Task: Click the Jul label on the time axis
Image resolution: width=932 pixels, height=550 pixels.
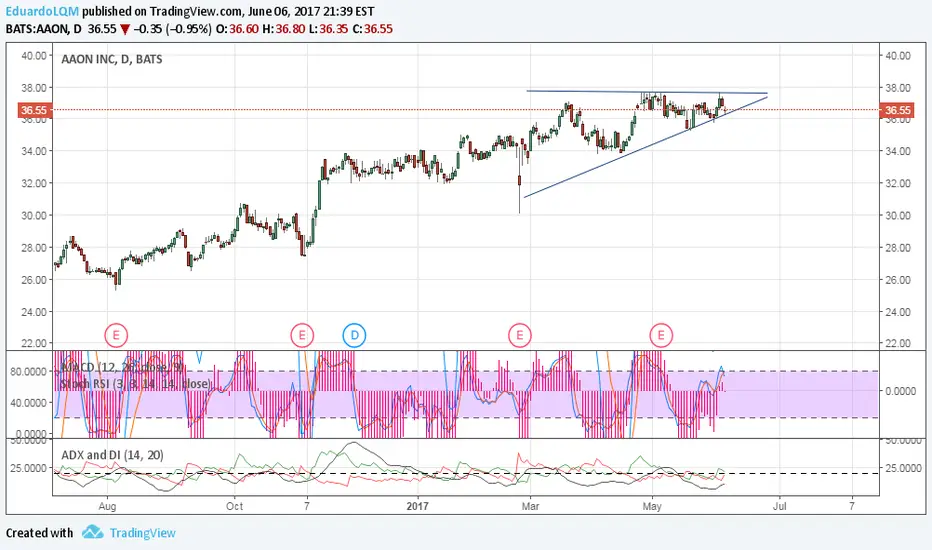Action: (x=779, y=506)
